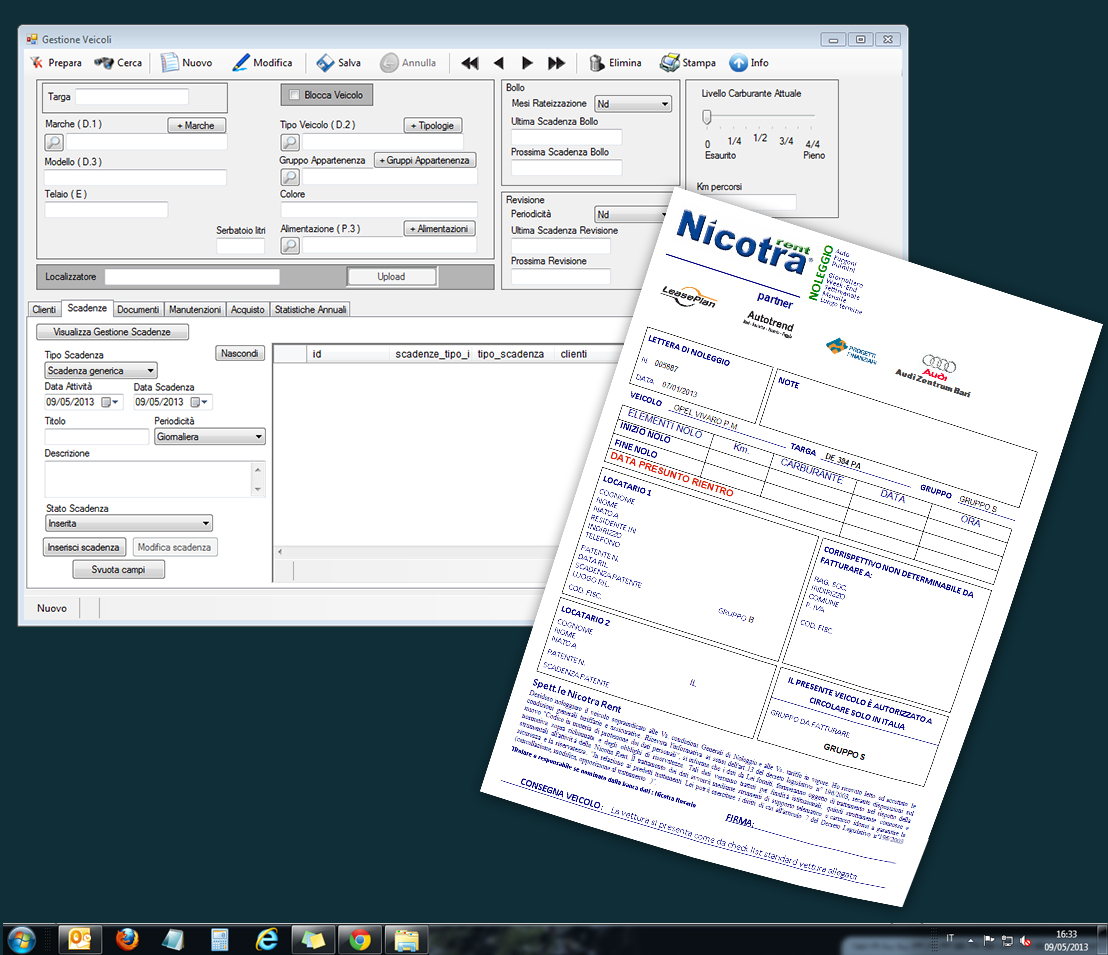Click the + Tipologie button
1108x955 pixels.
pos(432,125)
